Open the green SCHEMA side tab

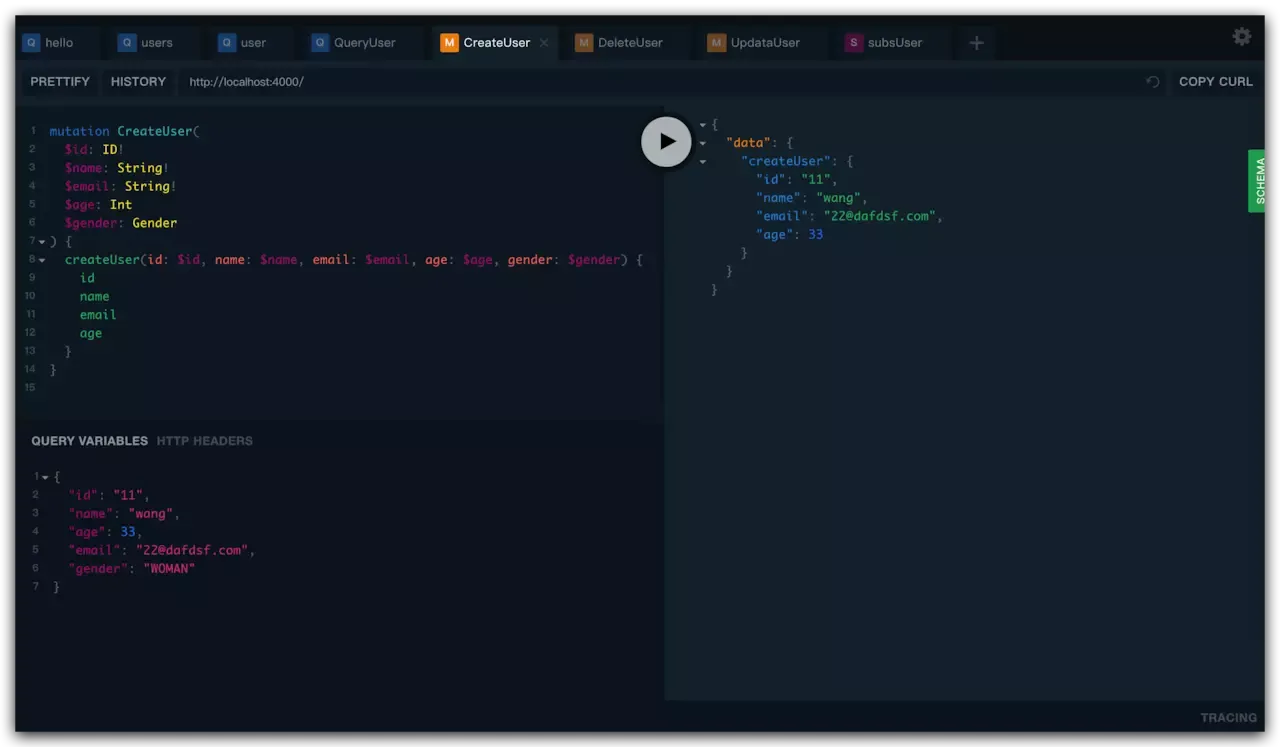(1257, 181)
